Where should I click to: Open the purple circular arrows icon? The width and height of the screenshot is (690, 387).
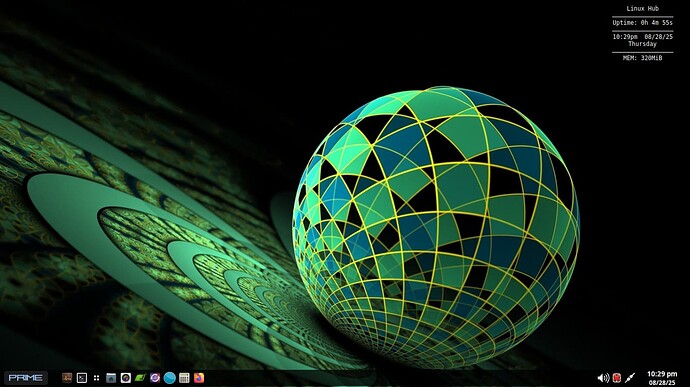pos(155,378)
